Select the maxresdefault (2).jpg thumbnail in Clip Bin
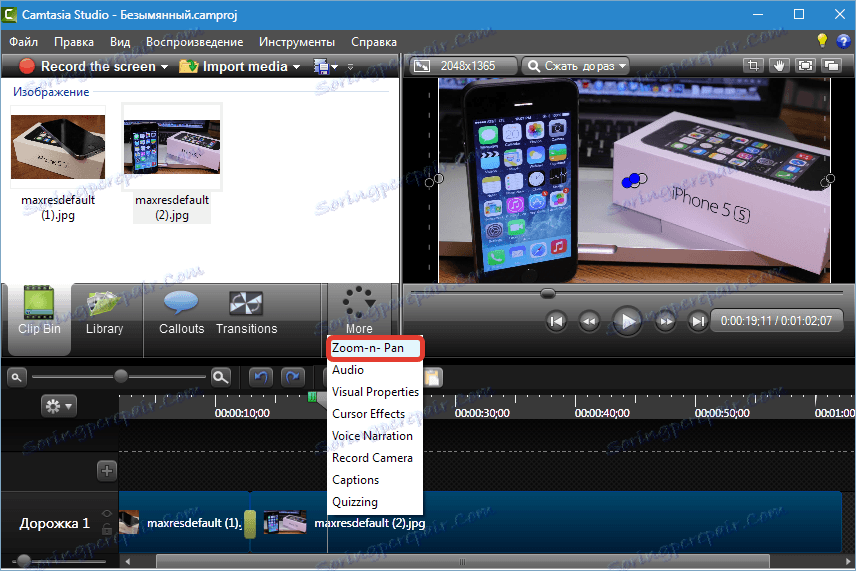Image resolution: width=856 pixels, height=571 pixels. 172,147
